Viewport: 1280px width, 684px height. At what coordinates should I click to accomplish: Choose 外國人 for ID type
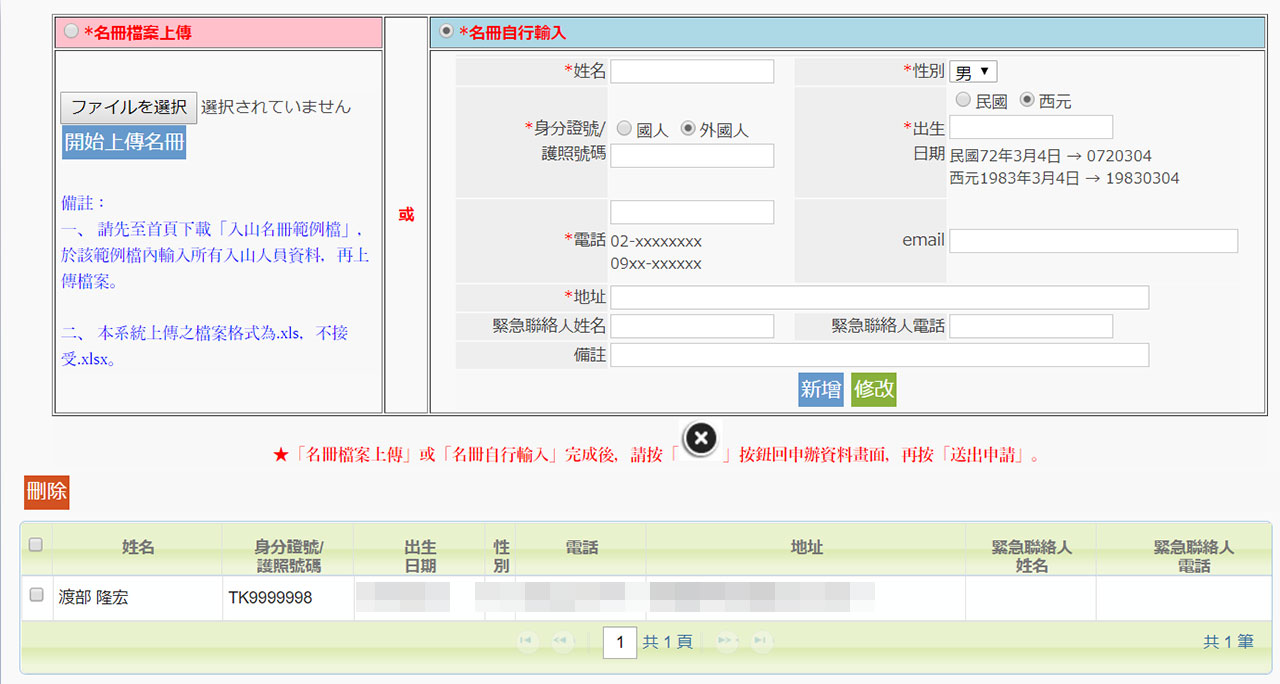tap(688, 129)
